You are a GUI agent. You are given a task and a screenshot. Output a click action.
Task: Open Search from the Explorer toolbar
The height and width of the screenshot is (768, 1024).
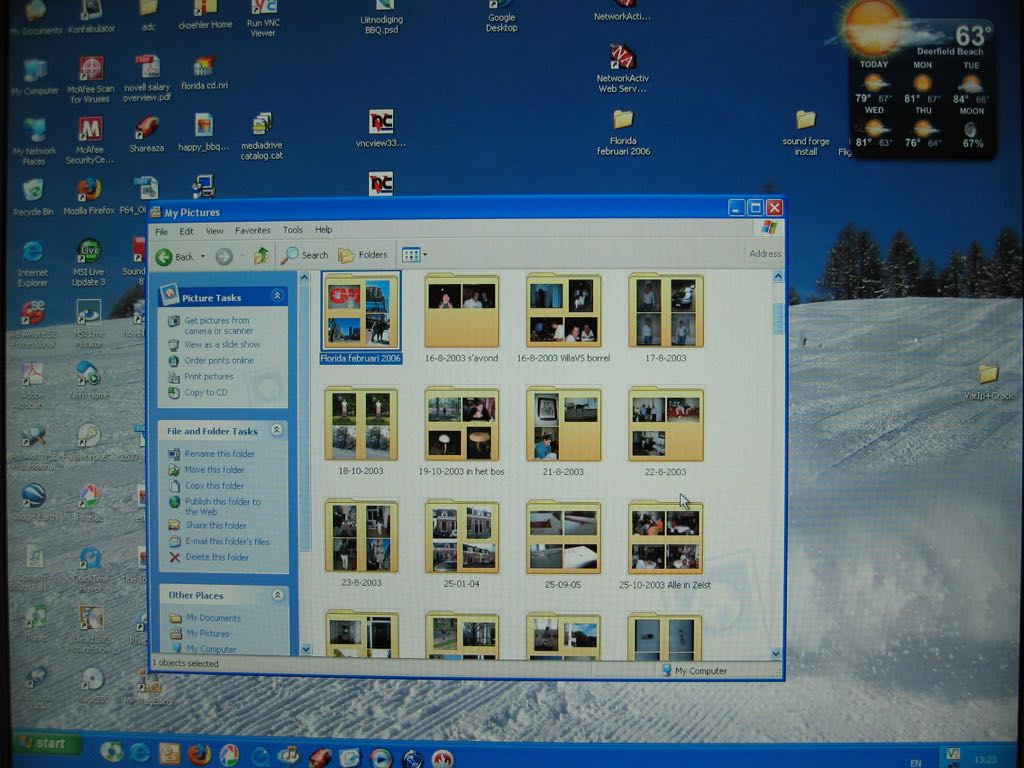[305, 255]
